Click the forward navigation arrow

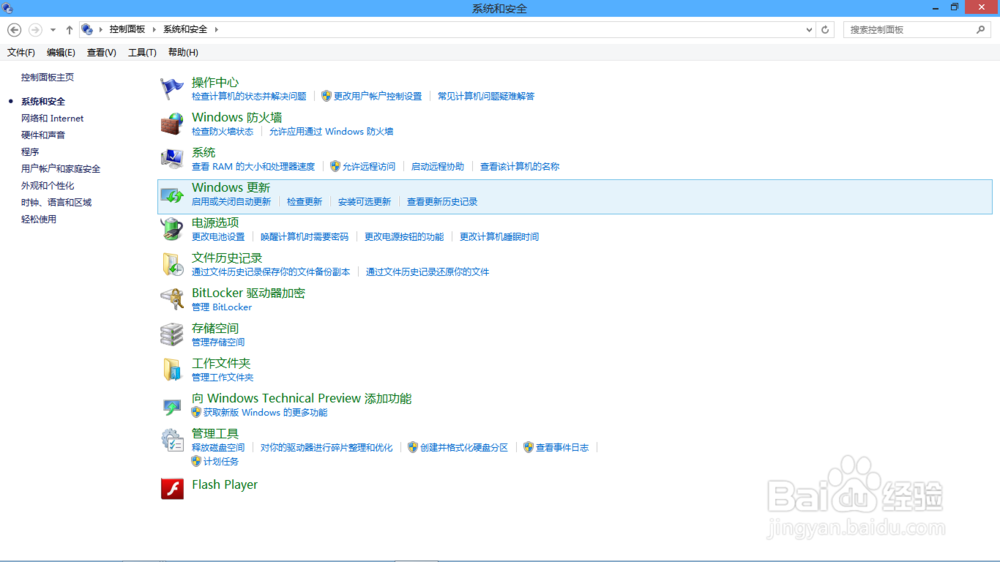pyautogui.click(x=35, y=29)
